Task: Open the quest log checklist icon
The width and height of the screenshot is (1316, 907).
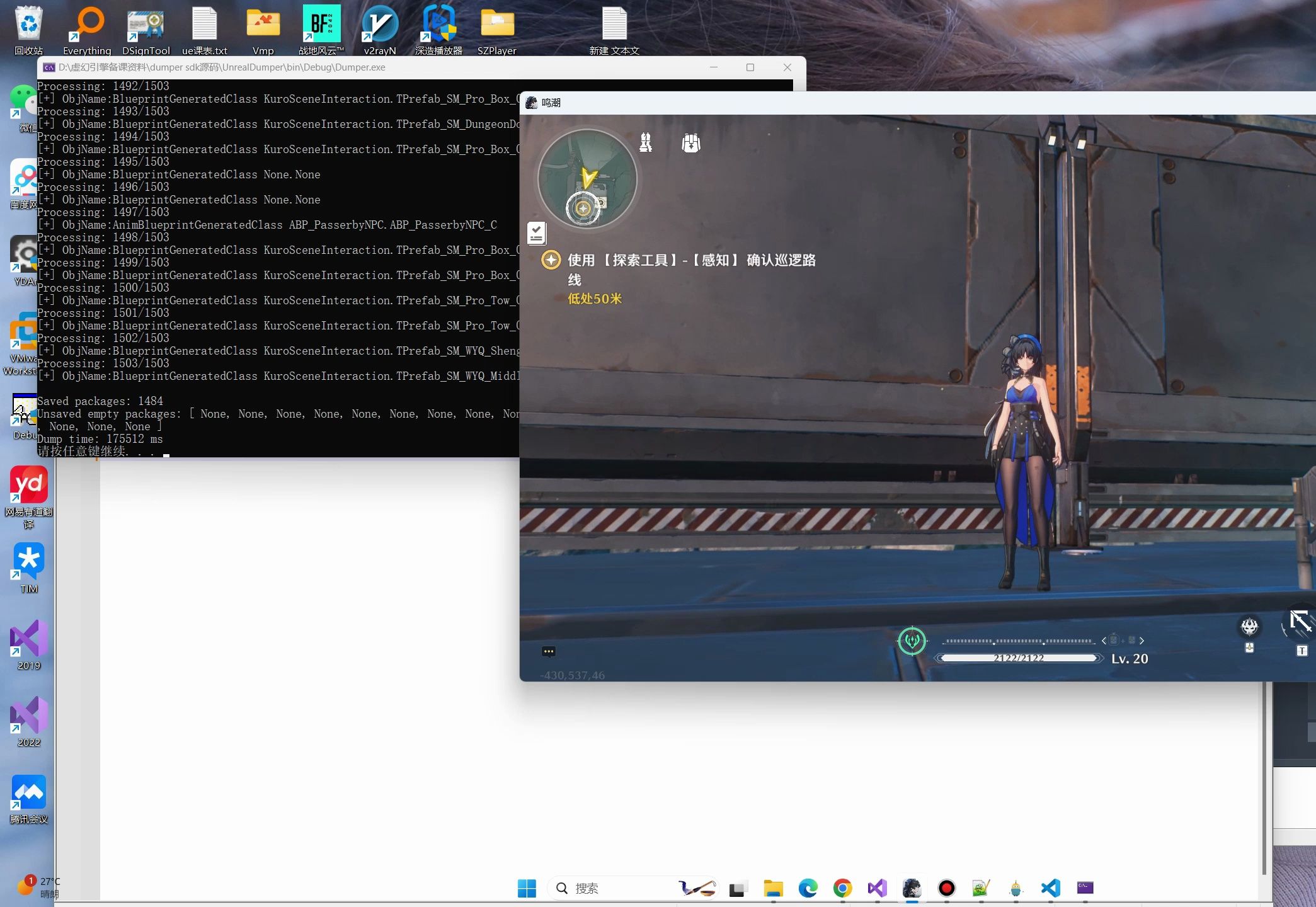Action: 537,233
